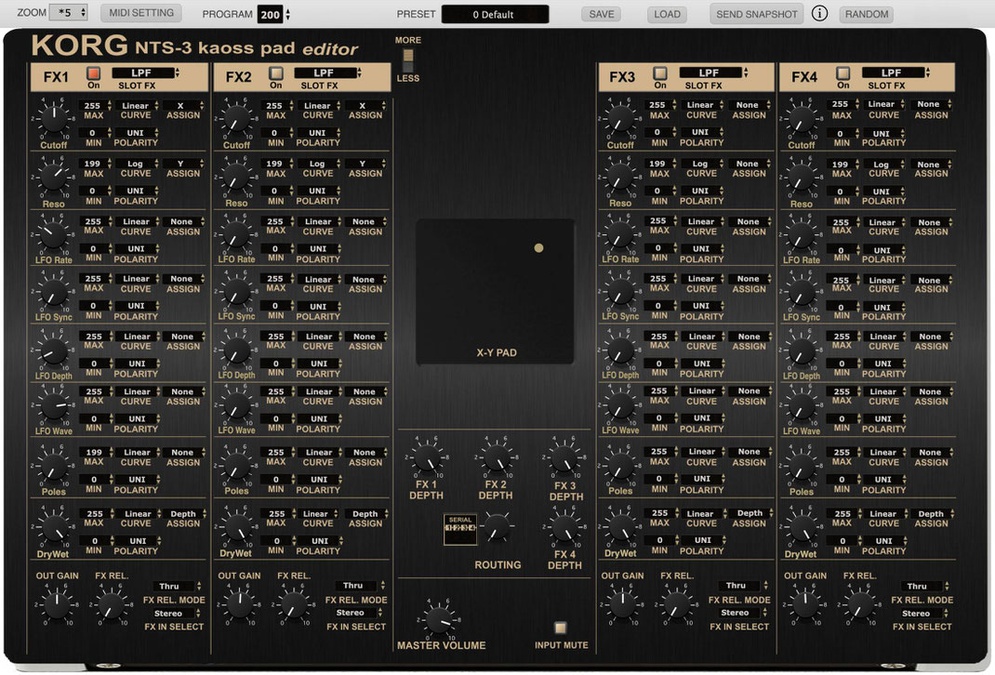Click the info icon near Send Snapshot

(x=819, y=14)
